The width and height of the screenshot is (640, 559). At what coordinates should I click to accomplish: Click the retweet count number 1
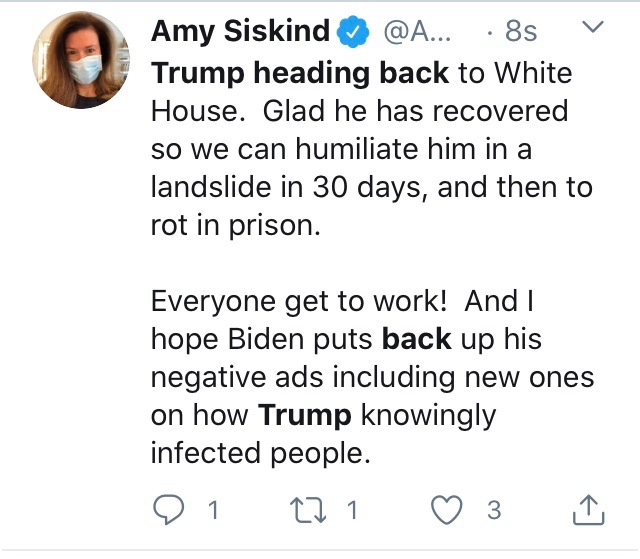click(x=352, y=510)
